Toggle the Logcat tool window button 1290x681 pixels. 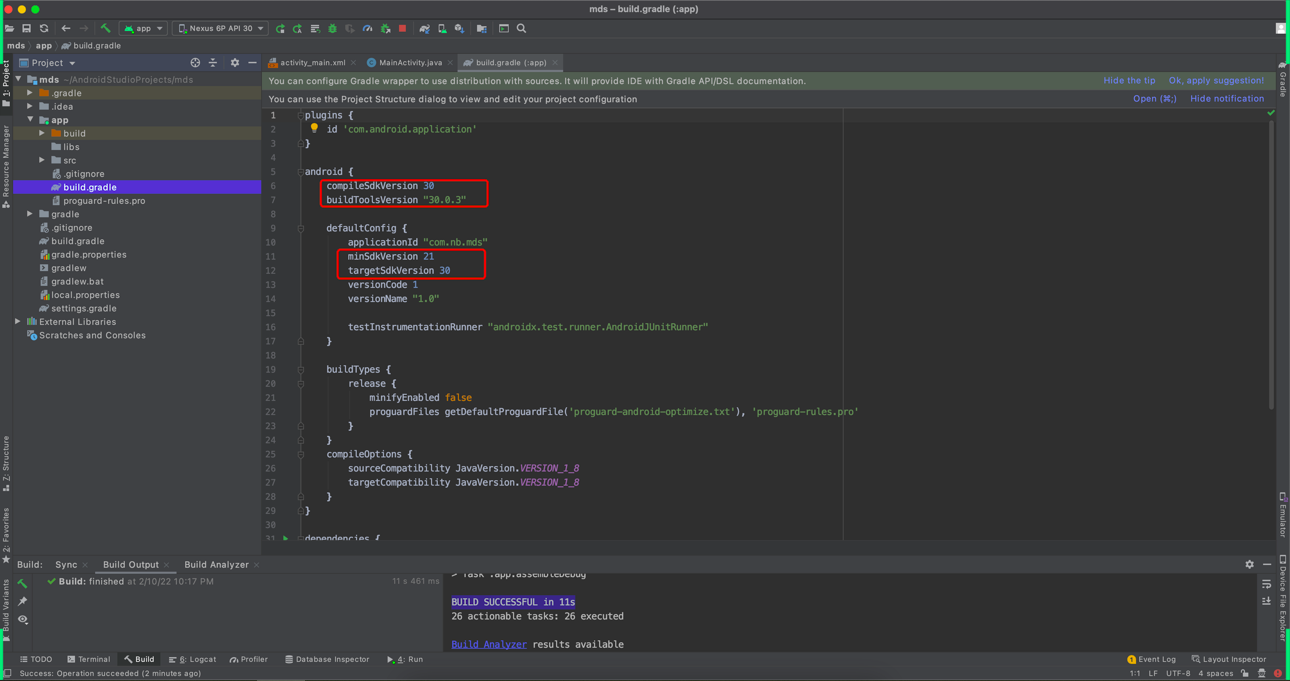click(x=193, y=660)
